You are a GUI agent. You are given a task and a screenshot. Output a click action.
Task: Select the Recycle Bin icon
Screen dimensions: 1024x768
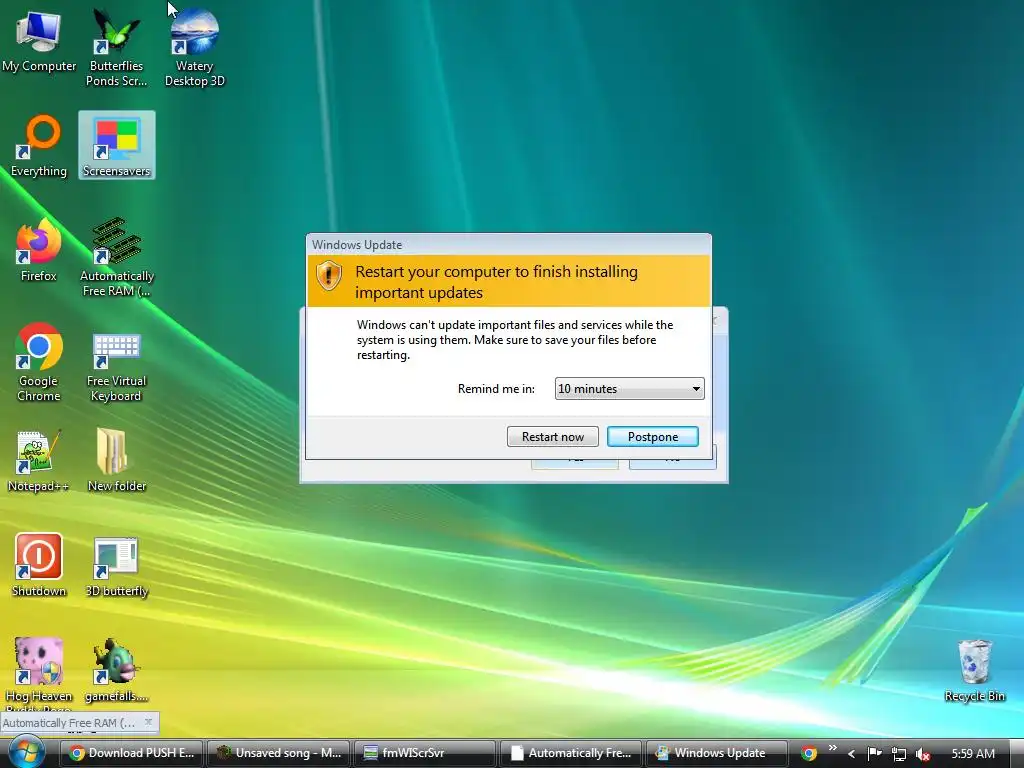coord(974,671)
